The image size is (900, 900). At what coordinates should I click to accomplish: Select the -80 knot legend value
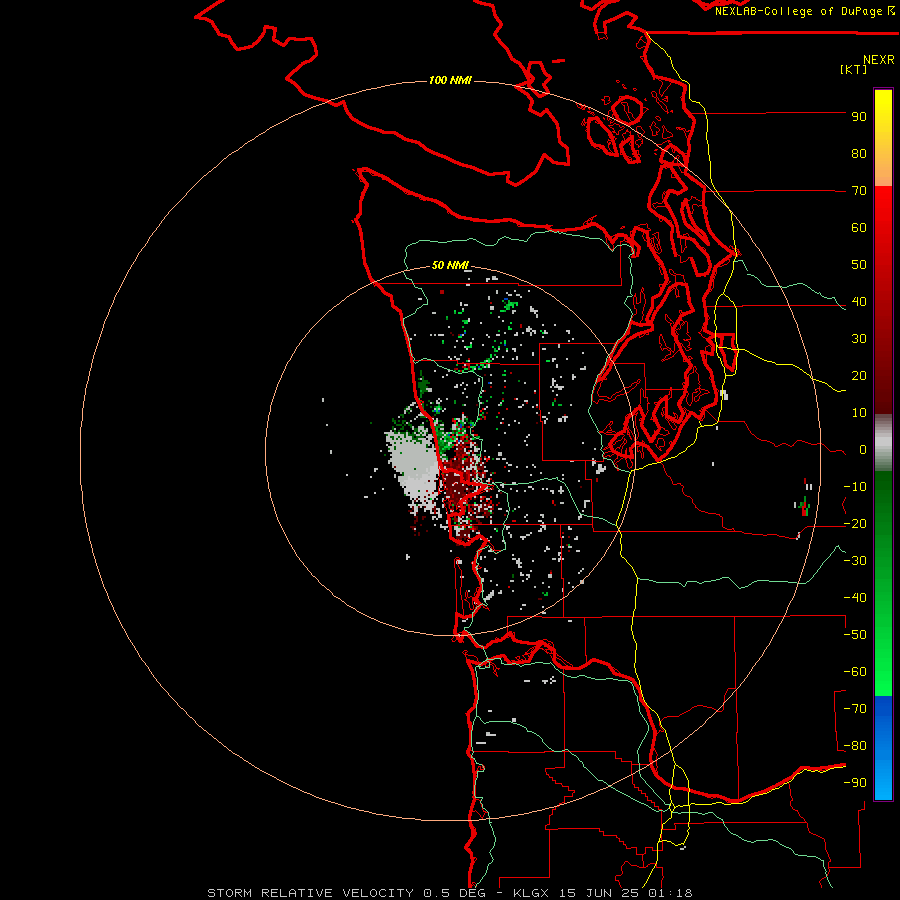(x=855, y=746)
